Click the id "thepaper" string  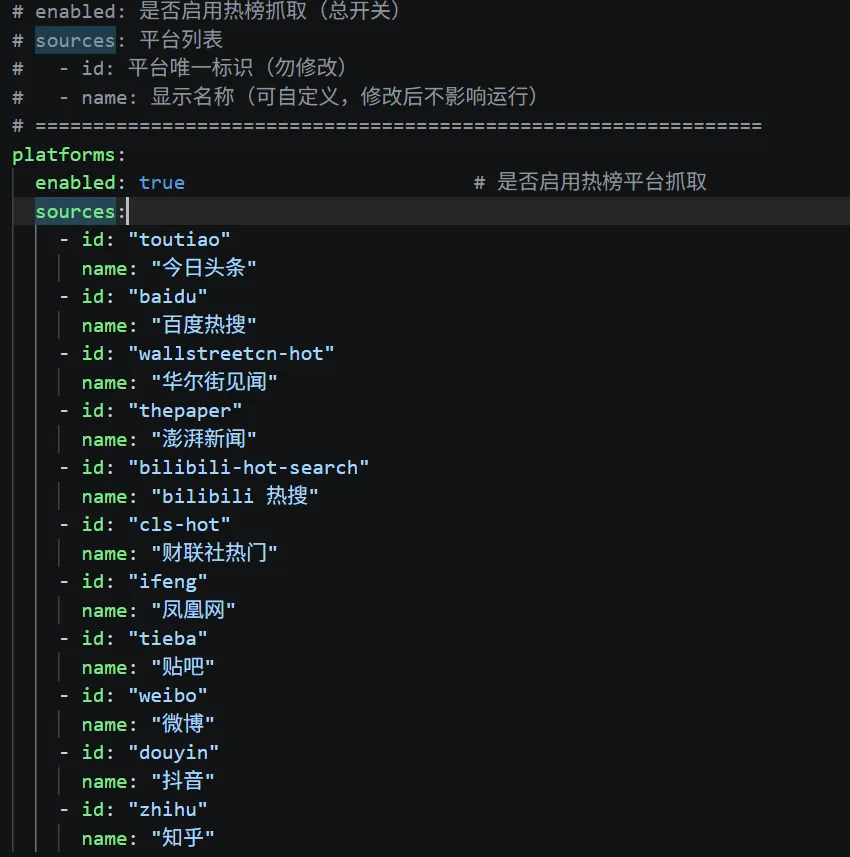point(185,410)
